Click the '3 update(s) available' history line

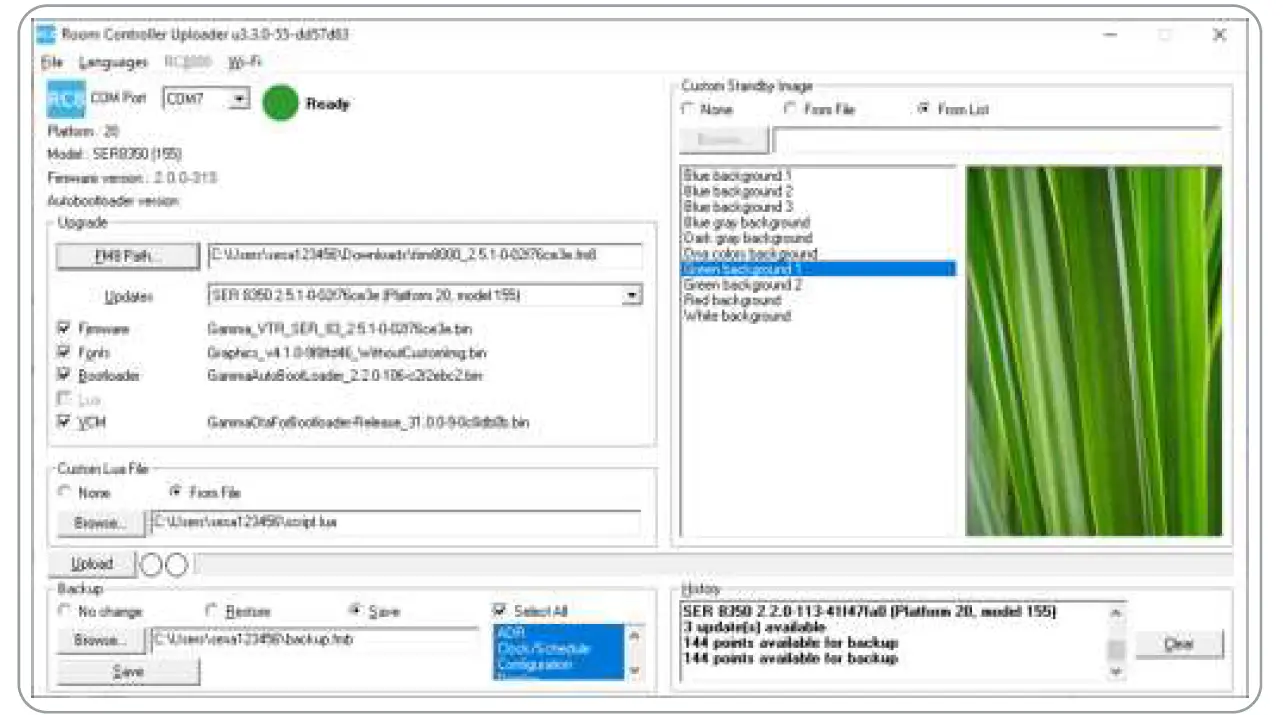coord(753,627)
